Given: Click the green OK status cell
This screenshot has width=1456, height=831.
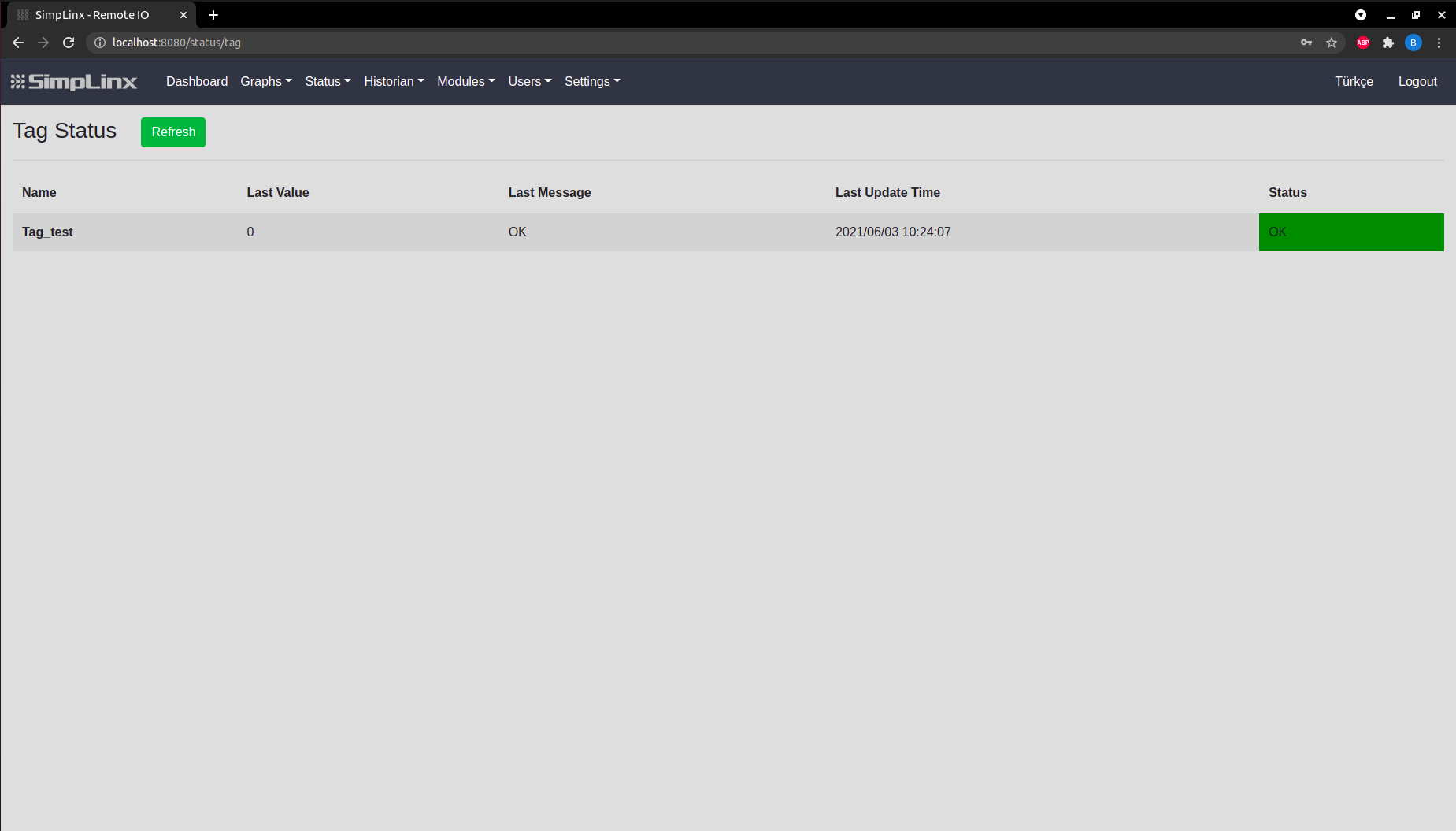Looking at the screenshot, I should click(x=1351, y=232).
